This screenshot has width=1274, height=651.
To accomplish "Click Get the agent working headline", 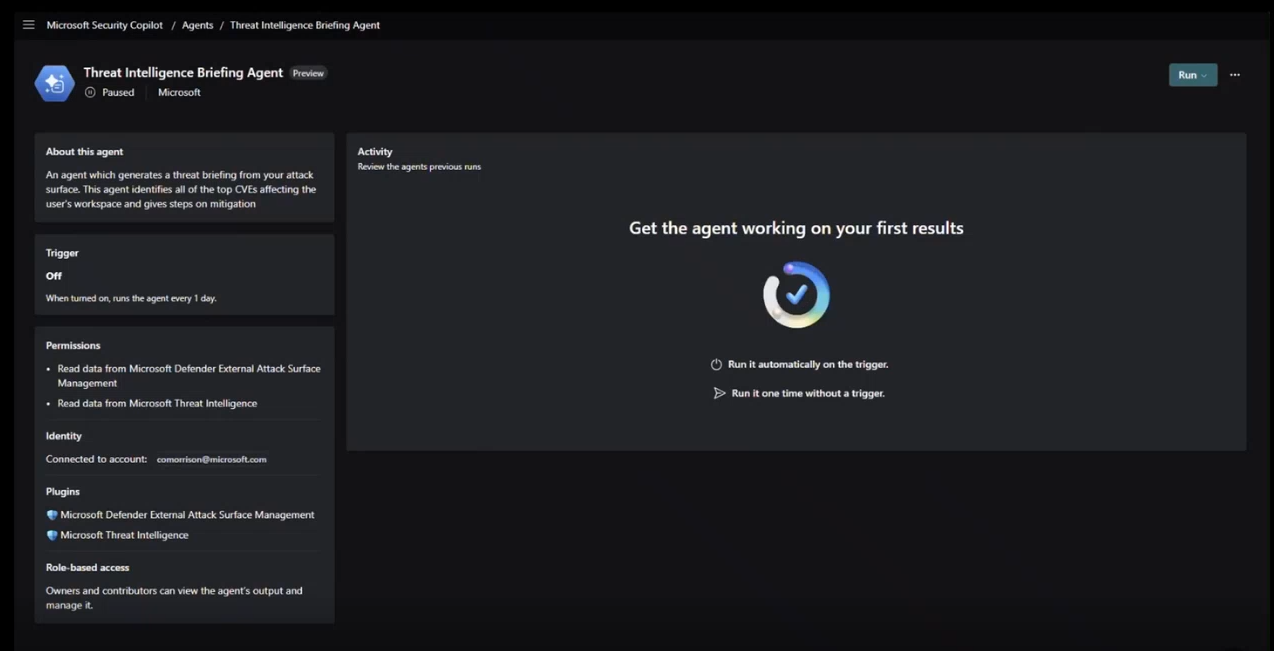I will click(796, 228).
